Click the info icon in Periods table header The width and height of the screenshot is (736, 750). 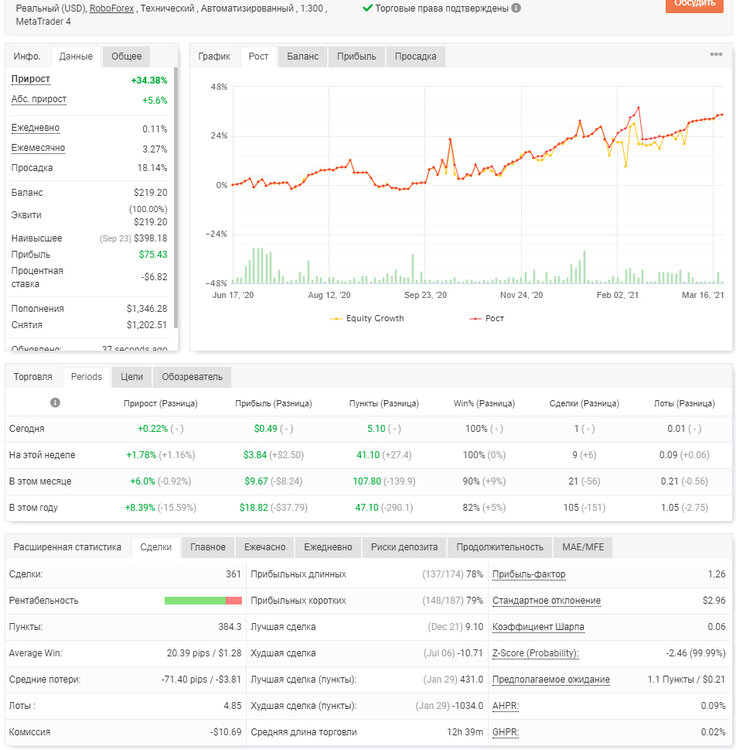pos(55,403)
